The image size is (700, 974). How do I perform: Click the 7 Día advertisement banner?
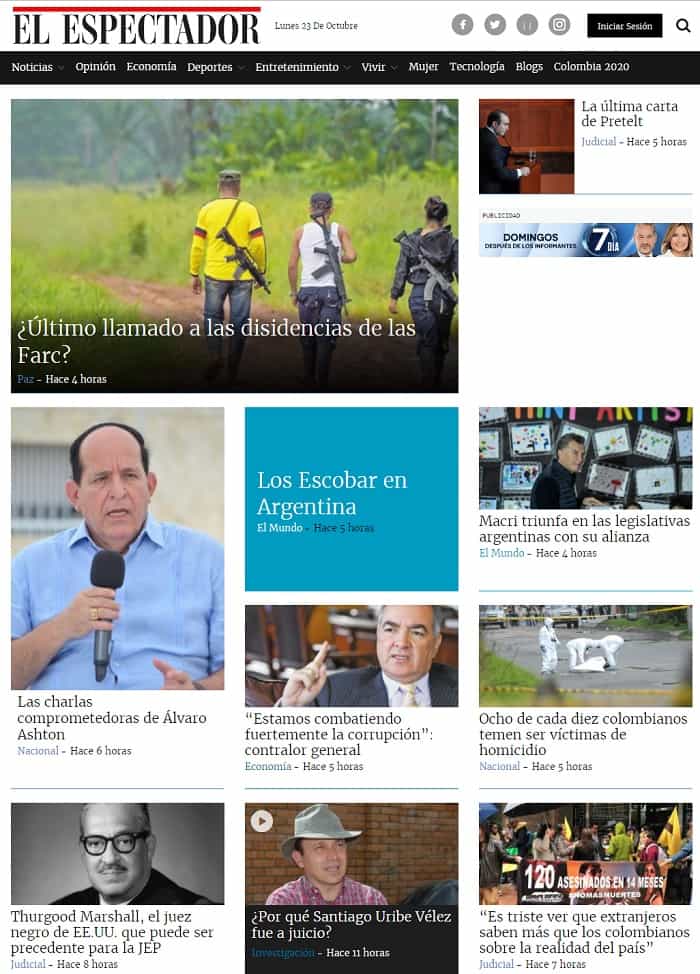(585, 240)
